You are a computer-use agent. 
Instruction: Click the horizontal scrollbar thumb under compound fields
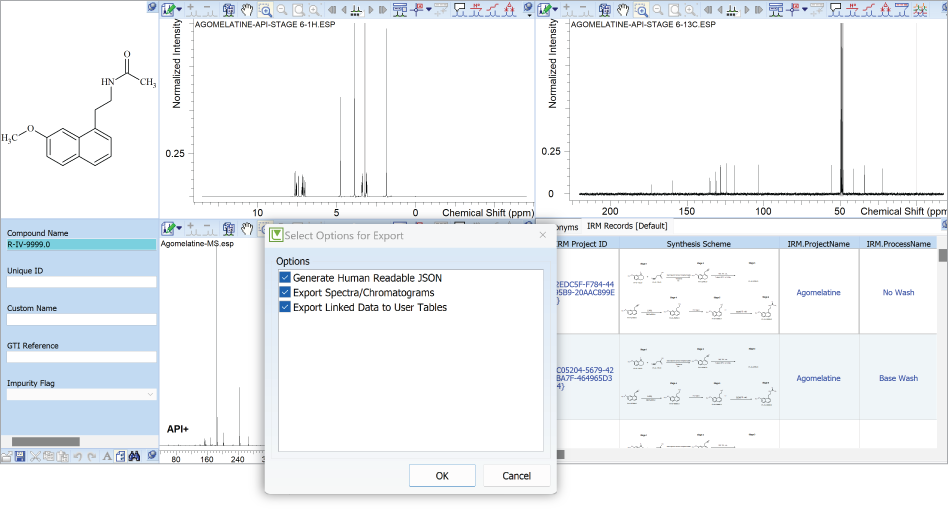tap(45, 442)
